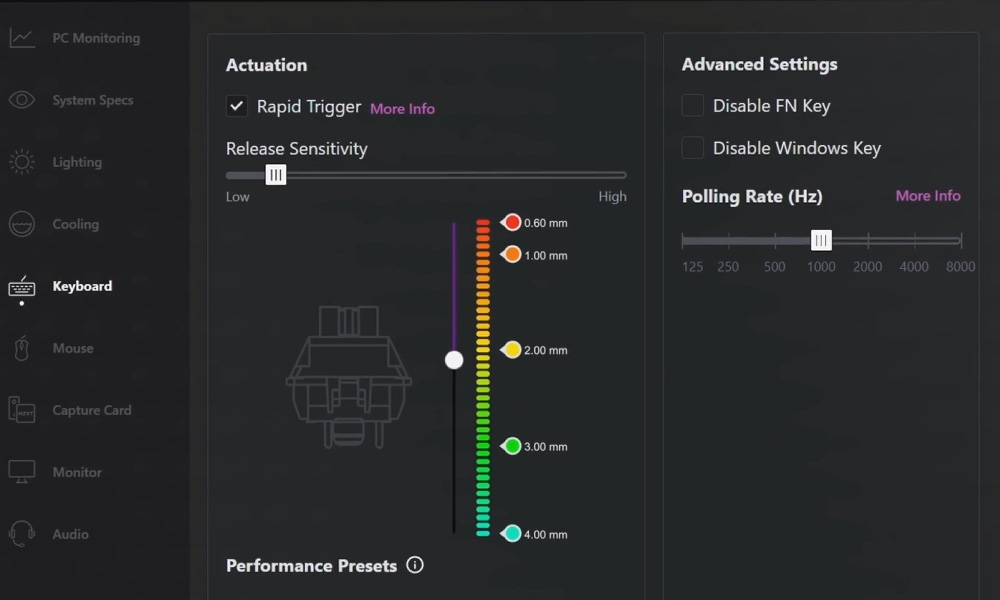Image resolution: width=1000 pixels, height=600 pixels.
Task: Click the Release Sensitivity slider handle
Action: 276,175
